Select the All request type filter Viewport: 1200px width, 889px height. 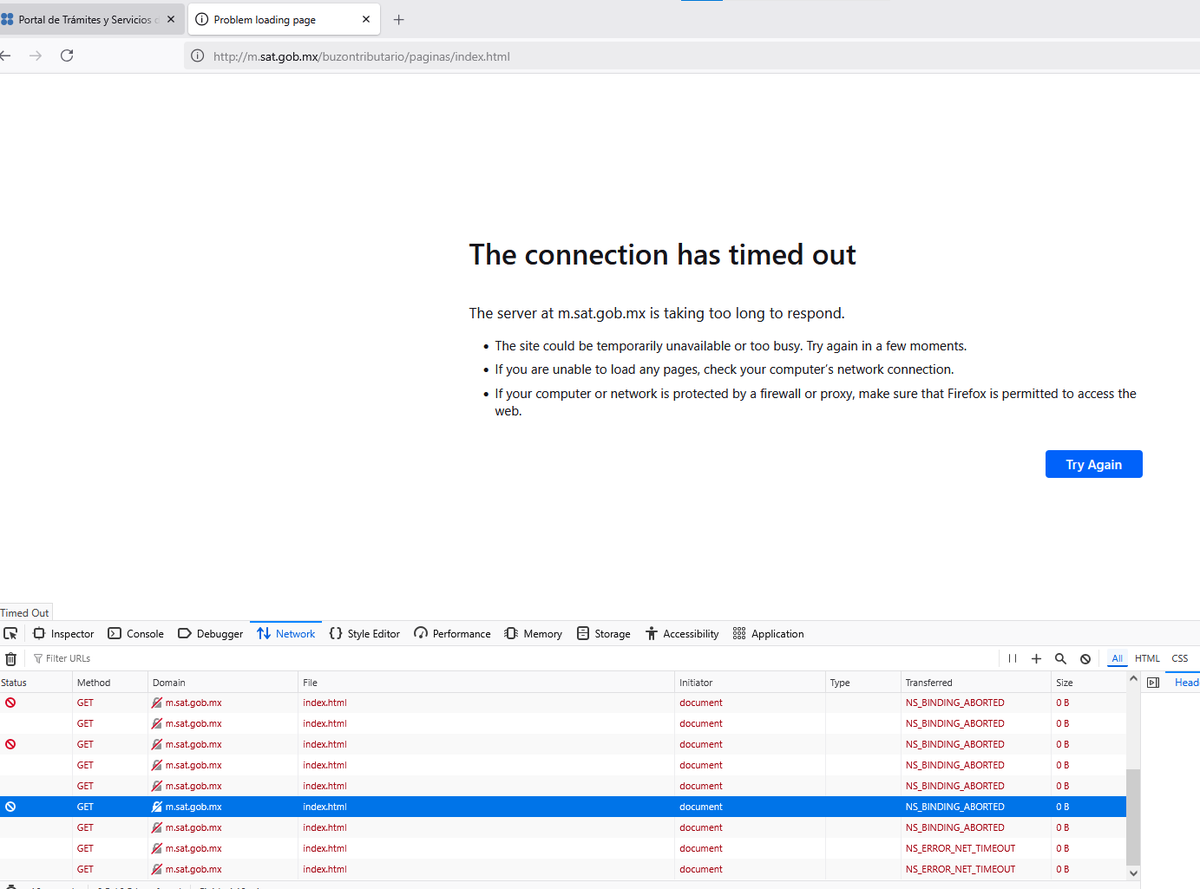1117,659
